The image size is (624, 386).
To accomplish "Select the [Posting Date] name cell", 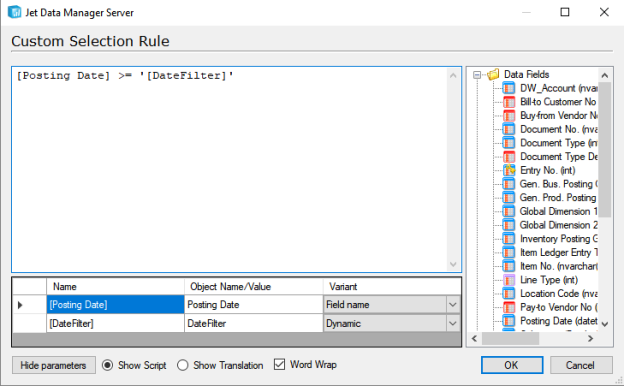I will (115, 305).
